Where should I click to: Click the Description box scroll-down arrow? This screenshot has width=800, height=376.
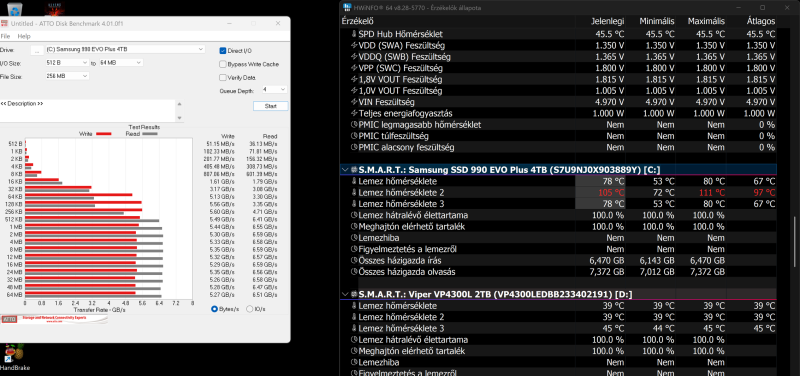[x=179, y=118]
